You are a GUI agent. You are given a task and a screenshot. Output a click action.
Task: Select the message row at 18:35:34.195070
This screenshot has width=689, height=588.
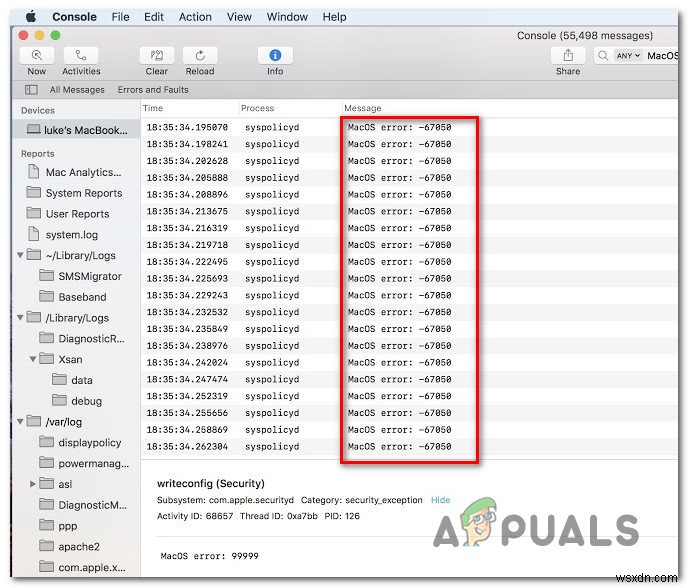click(x=409, y=127)
